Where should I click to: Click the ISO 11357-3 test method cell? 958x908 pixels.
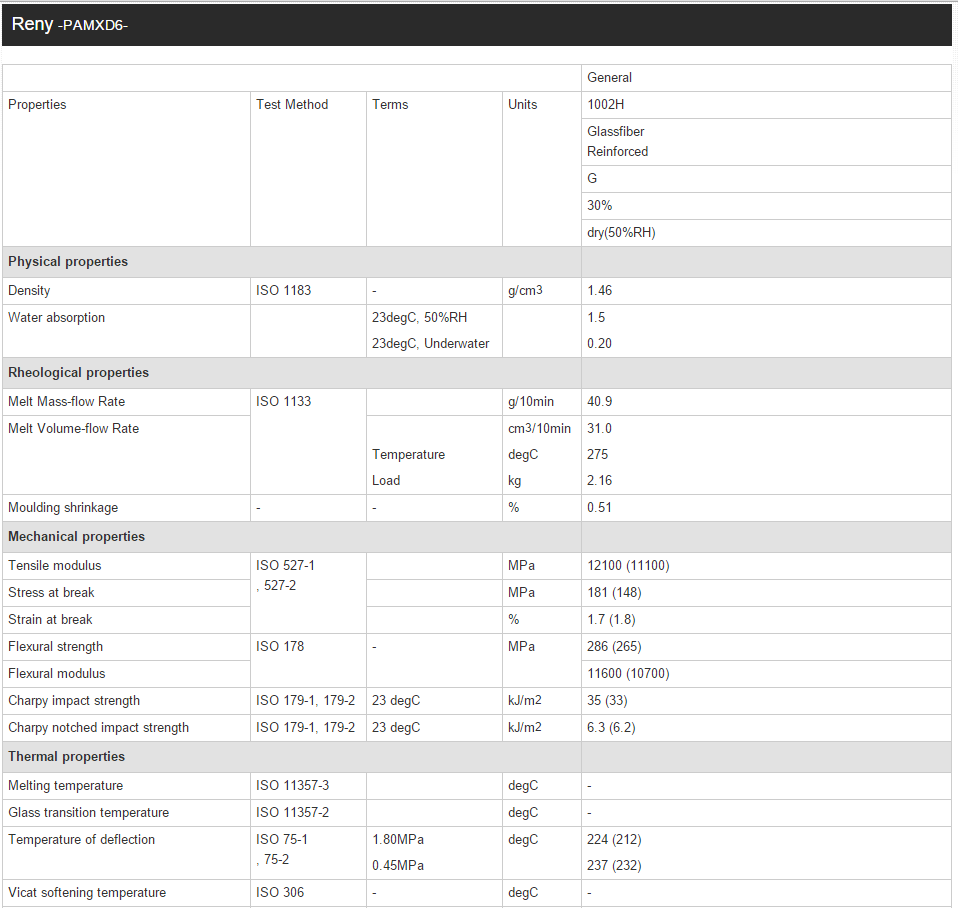coord(292,786)
